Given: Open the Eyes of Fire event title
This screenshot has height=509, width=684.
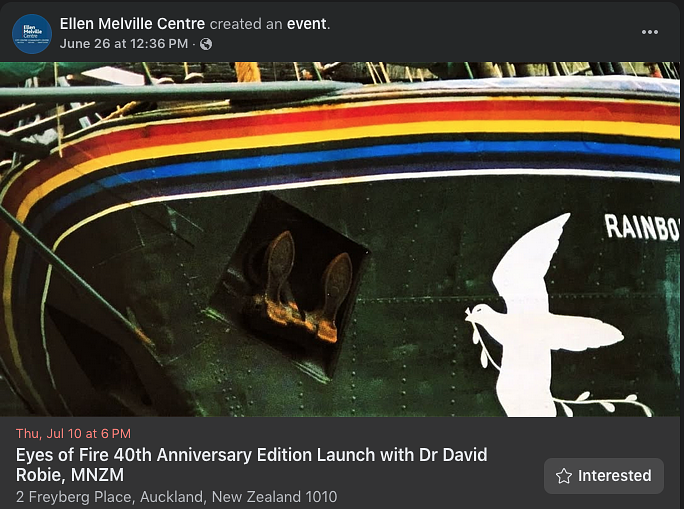Looking at the screenshot, I should [251, 465].
